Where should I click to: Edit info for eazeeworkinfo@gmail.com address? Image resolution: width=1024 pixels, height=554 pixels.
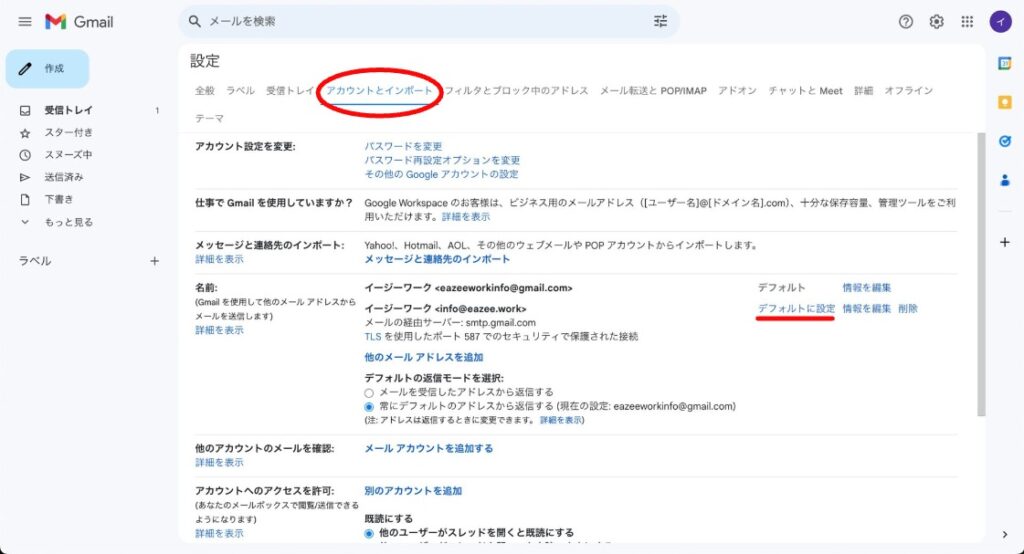867,287
